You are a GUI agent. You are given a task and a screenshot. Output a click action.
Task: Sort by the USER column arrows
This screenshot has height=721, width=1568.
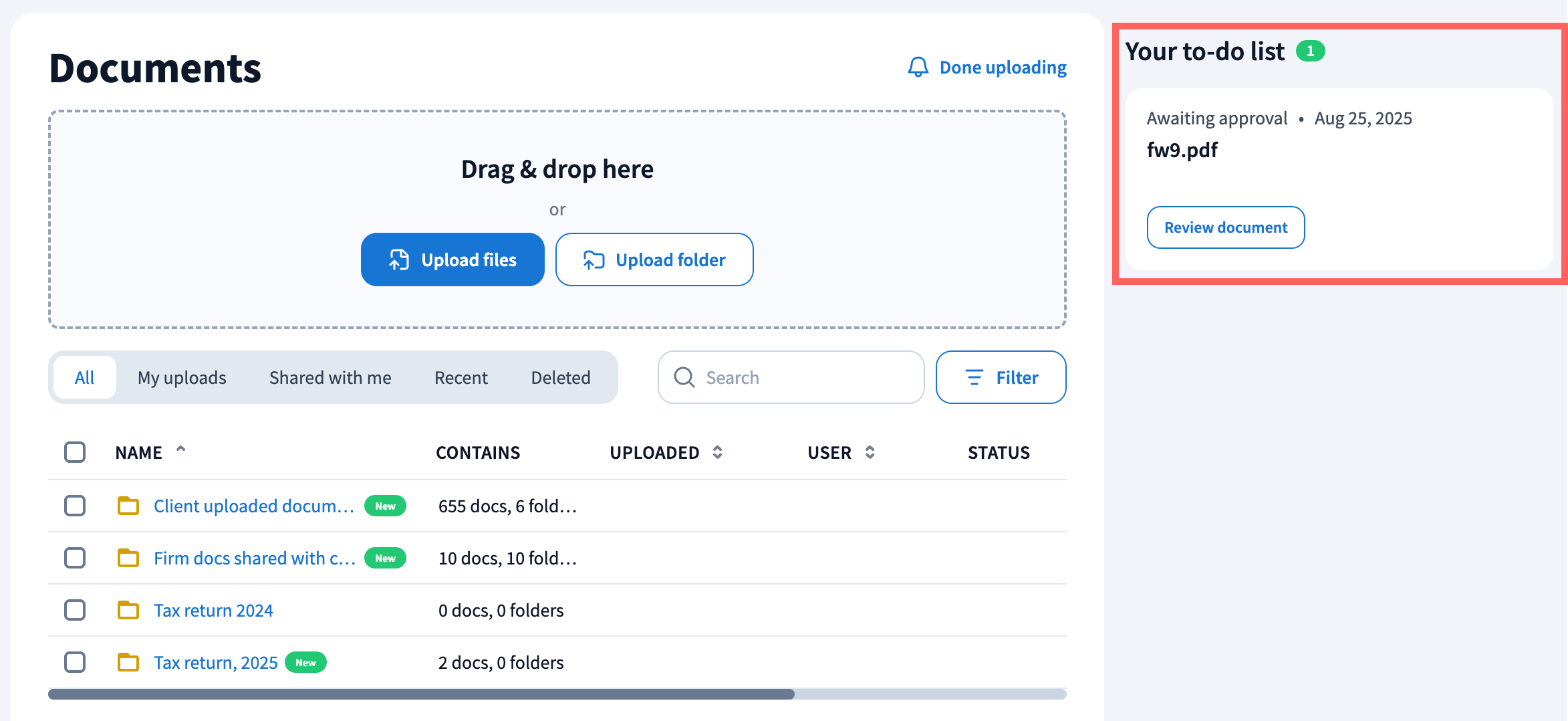tap(870, 453)
